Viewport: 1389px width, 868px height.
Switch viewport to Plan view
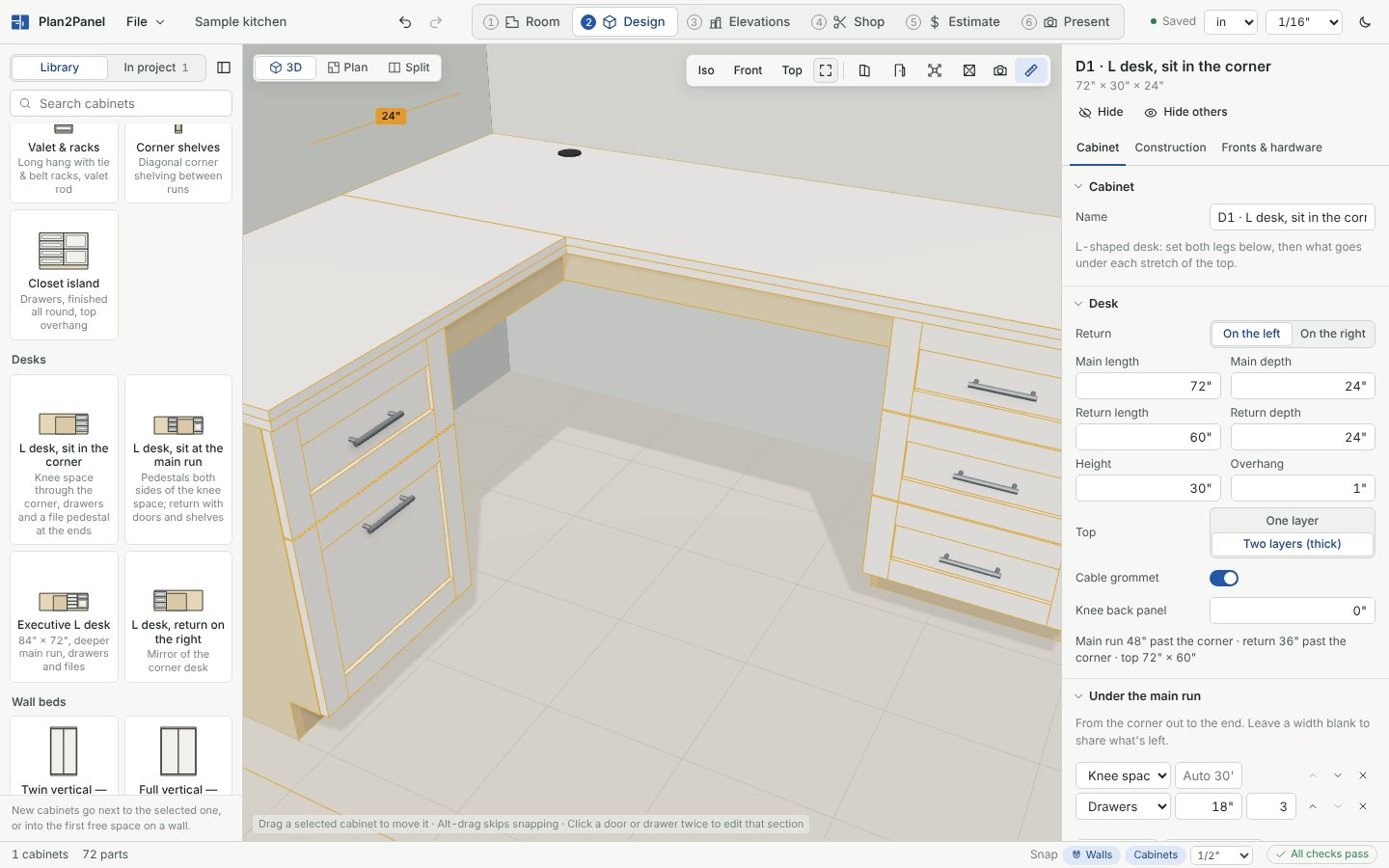pyautogui.click(x=347, y=68)
